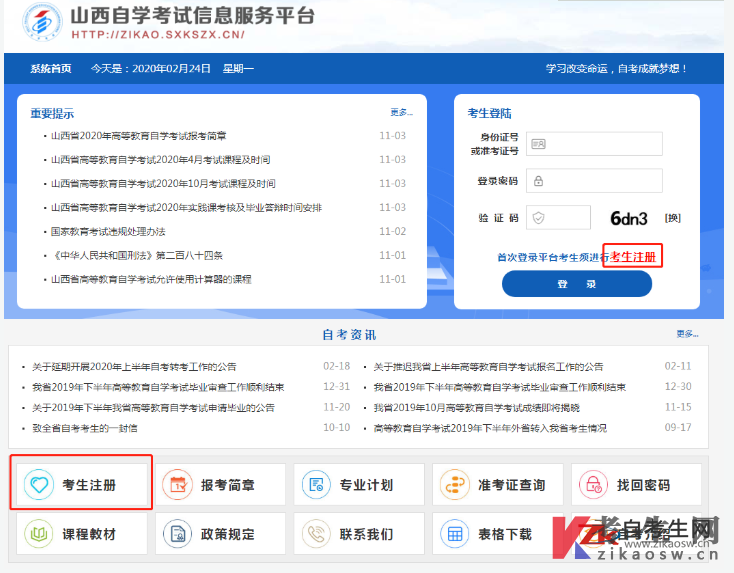Click the 重要提示 panel heading
Screen dimensions: 734x573
click(x=52, y=113)
